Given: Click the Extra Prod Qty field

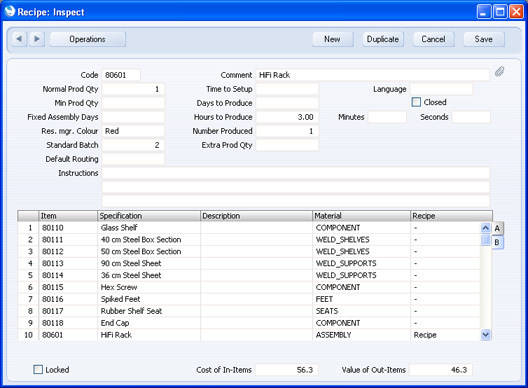Looking at the screenshot, I should 287,145.
